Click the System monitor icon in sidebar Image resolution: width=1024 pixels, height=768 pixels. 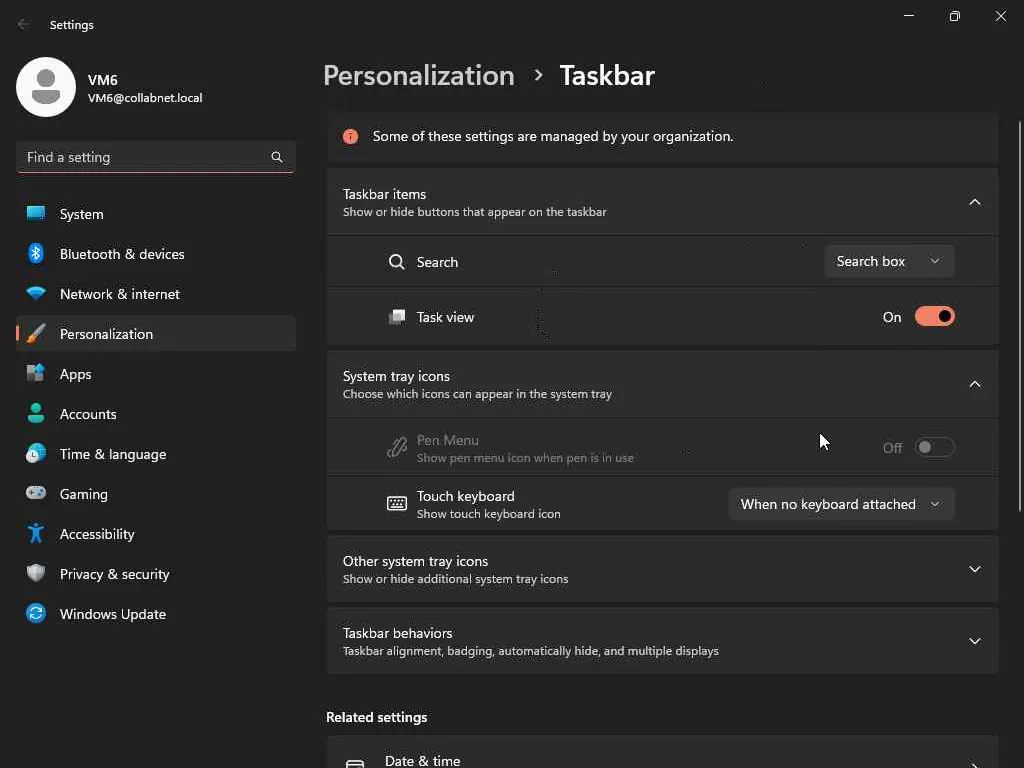36,214
